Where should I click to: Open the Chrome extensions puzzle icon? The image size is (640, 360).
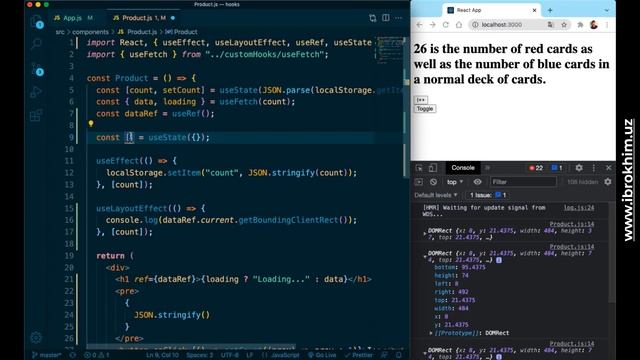[580, 25]
